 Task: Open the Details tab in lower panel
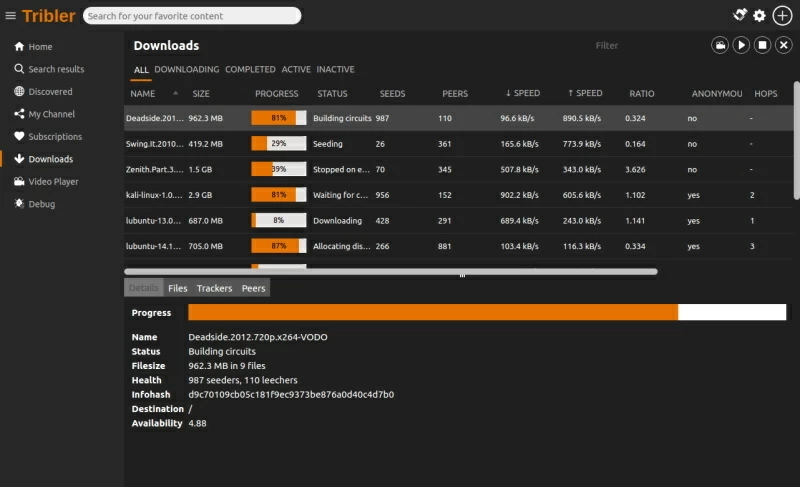point(144,288)
